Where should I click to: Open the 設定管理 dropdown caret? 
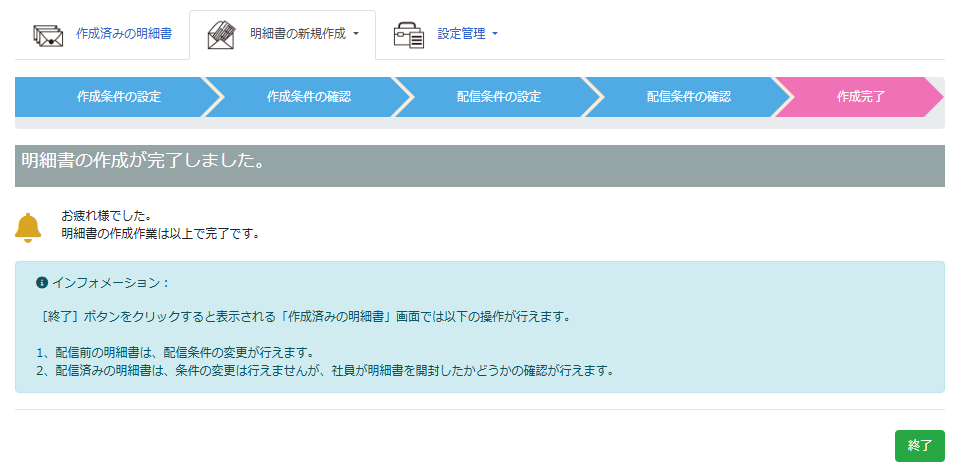click(x=495, y=34)
